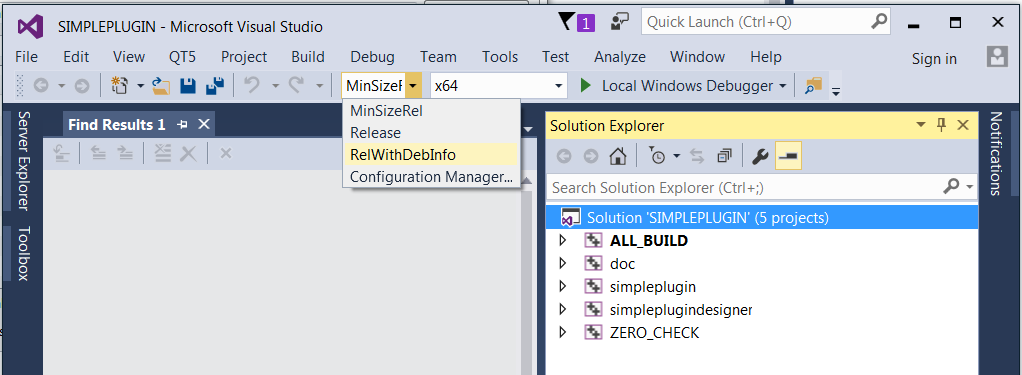Open Properties wrench icon in Solution Explorer
This screenshot has height=375, width=1022.
point(759,156)
